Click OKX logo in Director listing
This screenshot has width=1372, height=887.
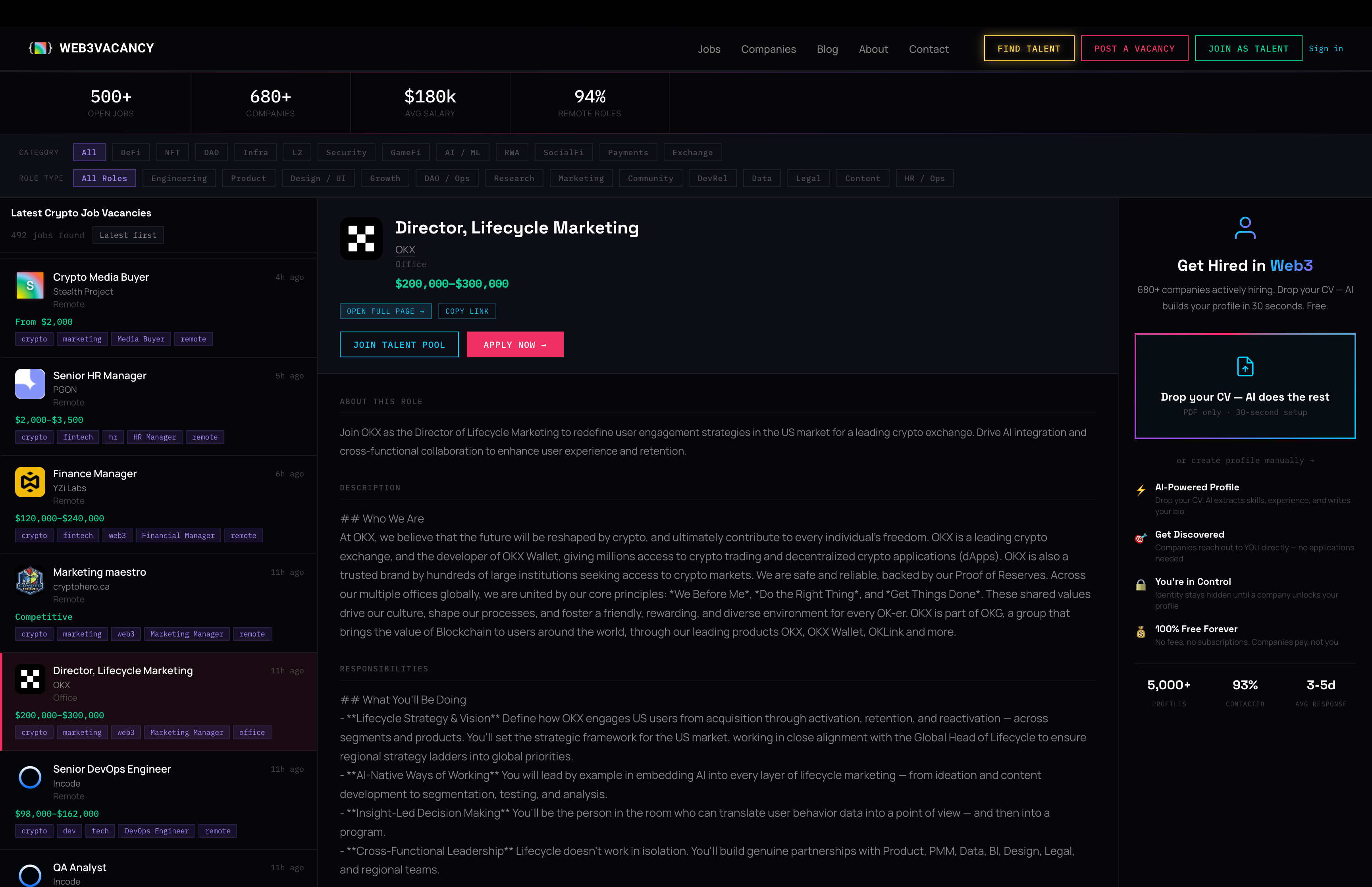tap(30, 679)
